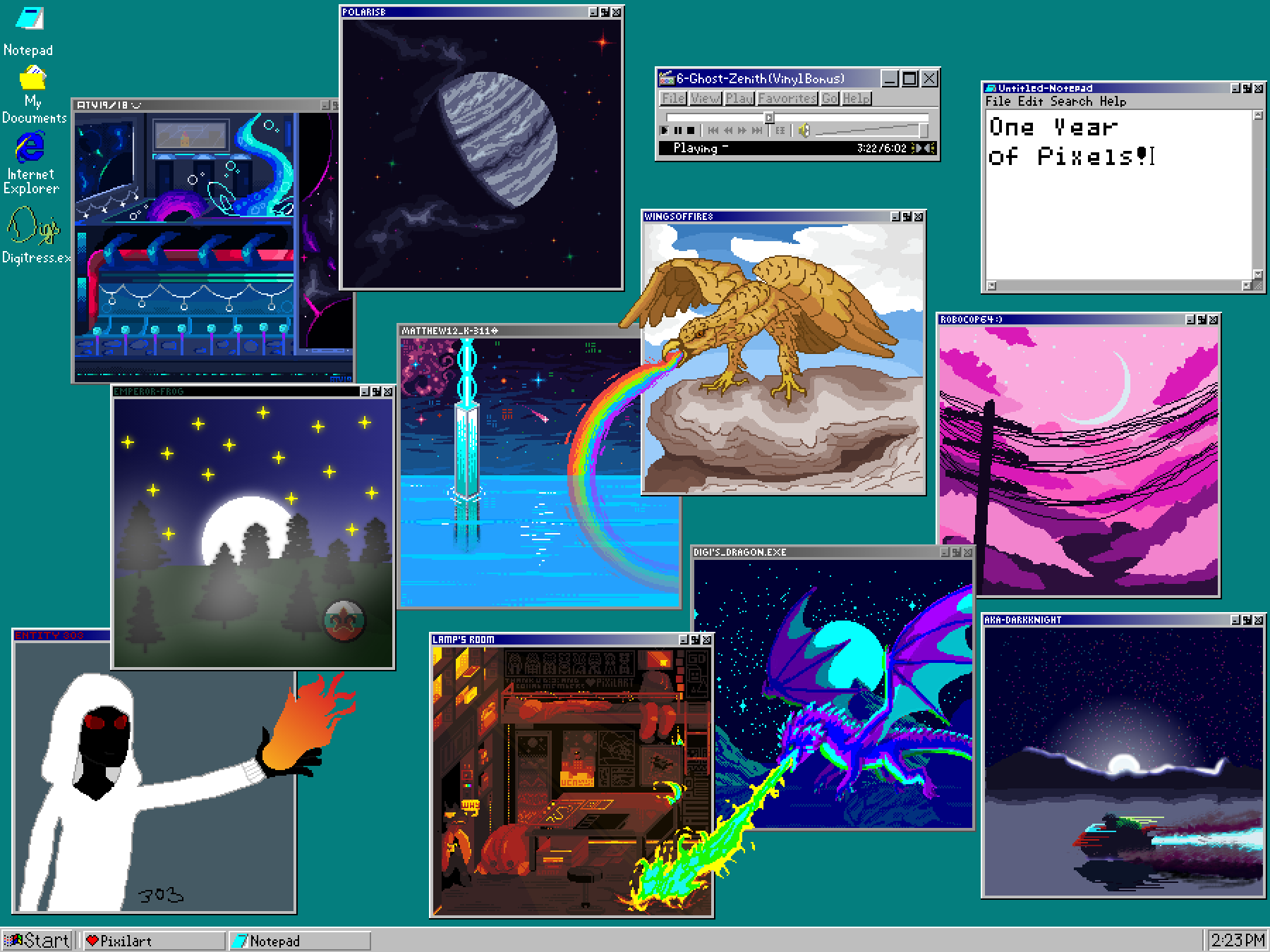Screen dimensions: 1270x952
Task: Click the media player seek bar thumb
Action: pyautogui.click(x=769, y=117)
